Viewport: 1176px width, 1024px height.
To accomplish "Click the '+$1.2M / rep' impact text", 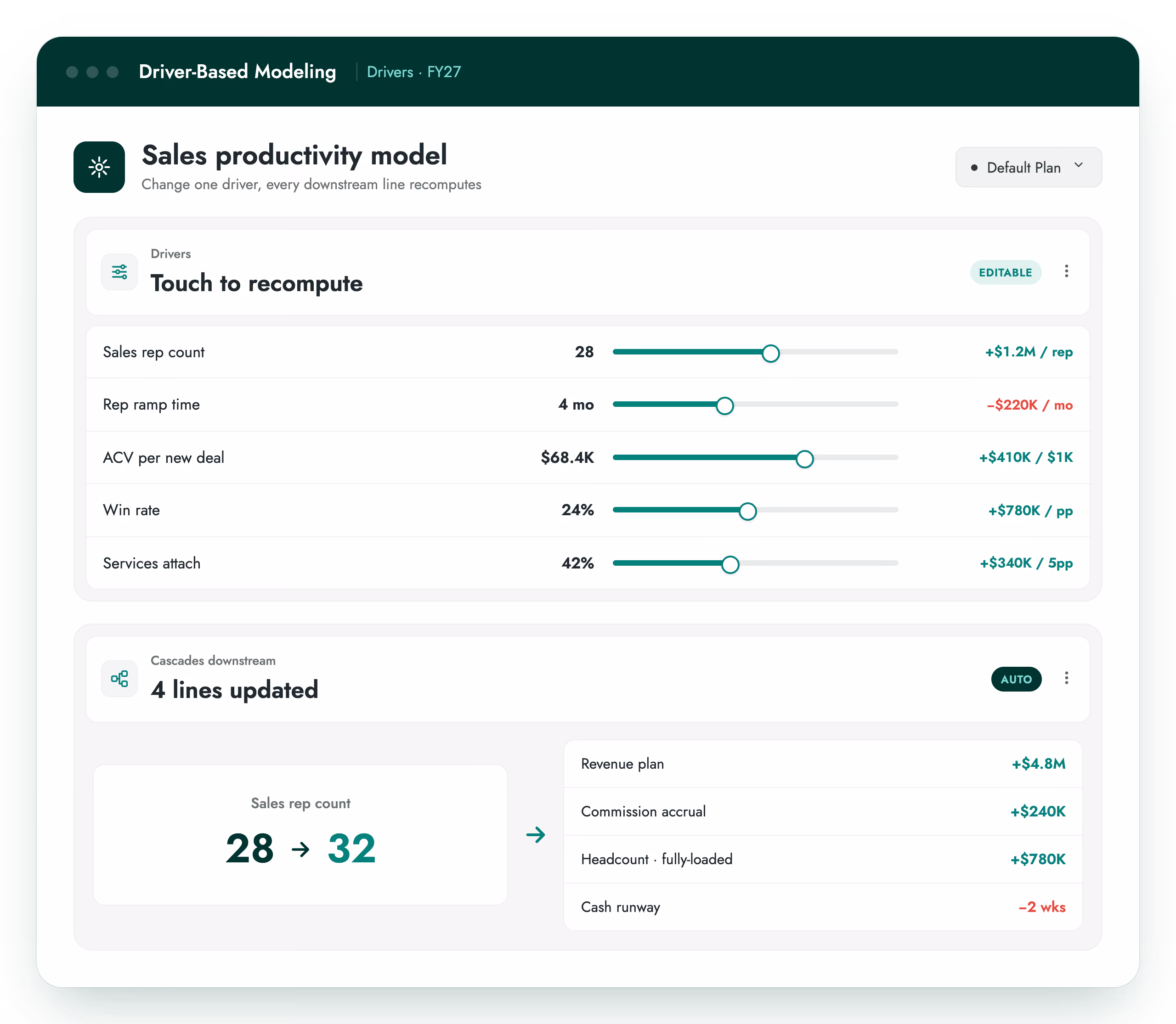I will click(x=1029, y=352).
